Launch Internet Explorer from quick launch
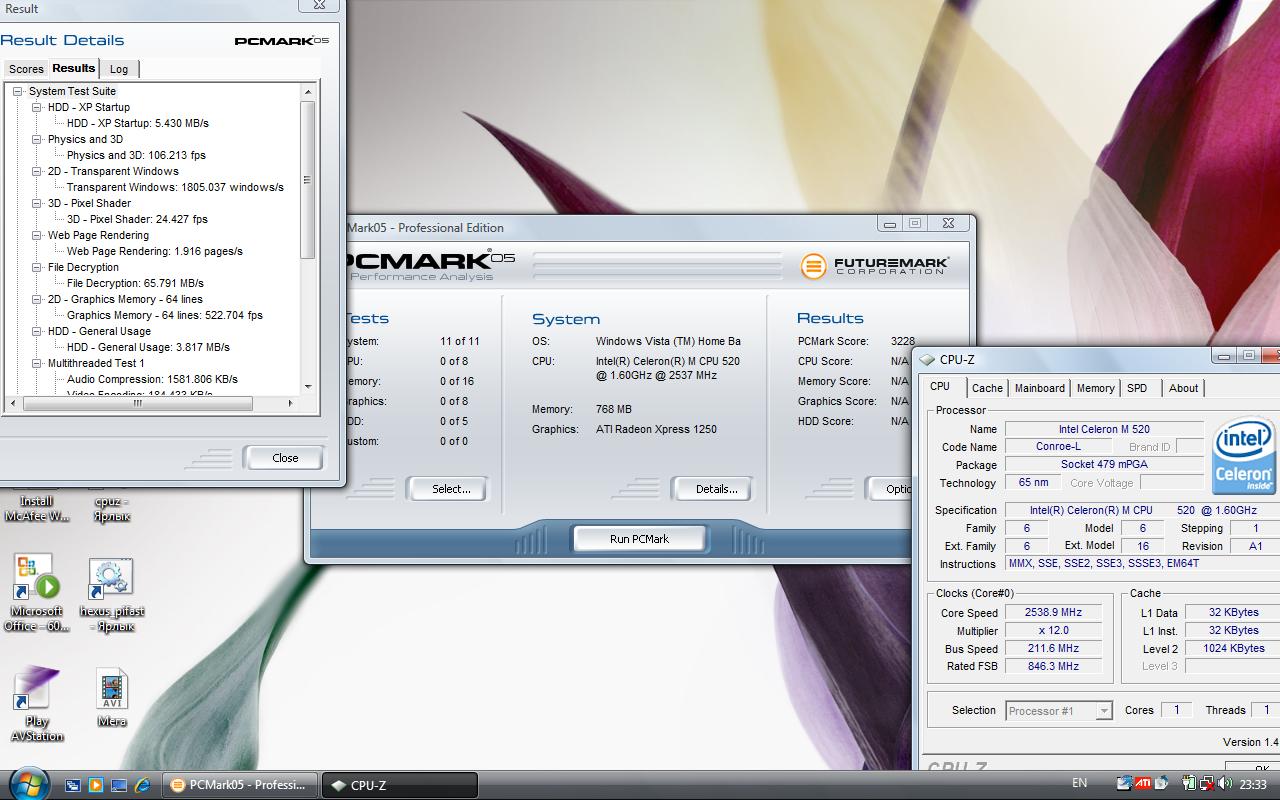The height and width of the screenshot is (800, 1280). pyautogui.click(x=142, y=785)
